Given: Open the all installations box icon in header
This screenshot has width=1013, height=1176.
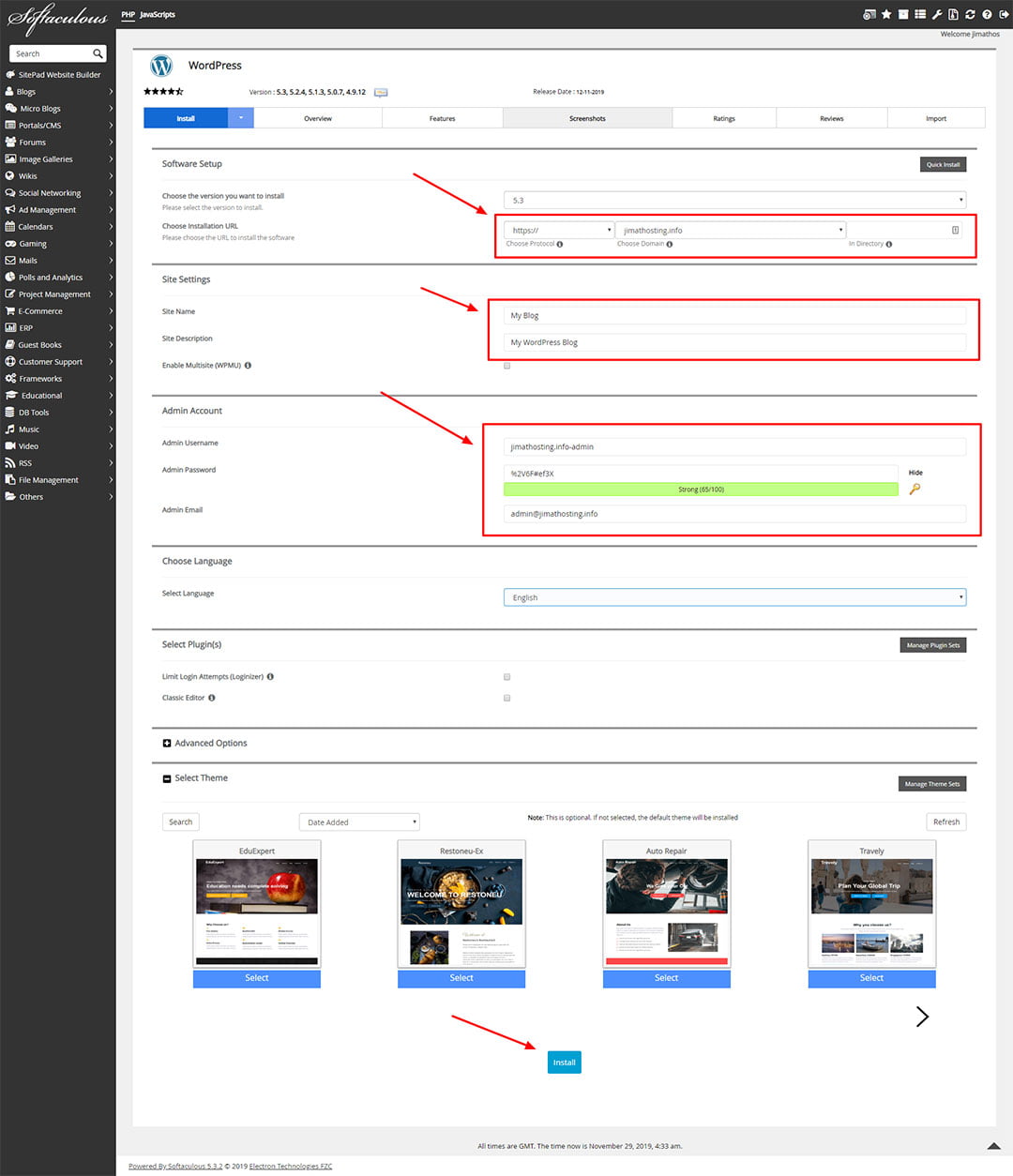Looking at the screenshot, I should pos(903,14).
